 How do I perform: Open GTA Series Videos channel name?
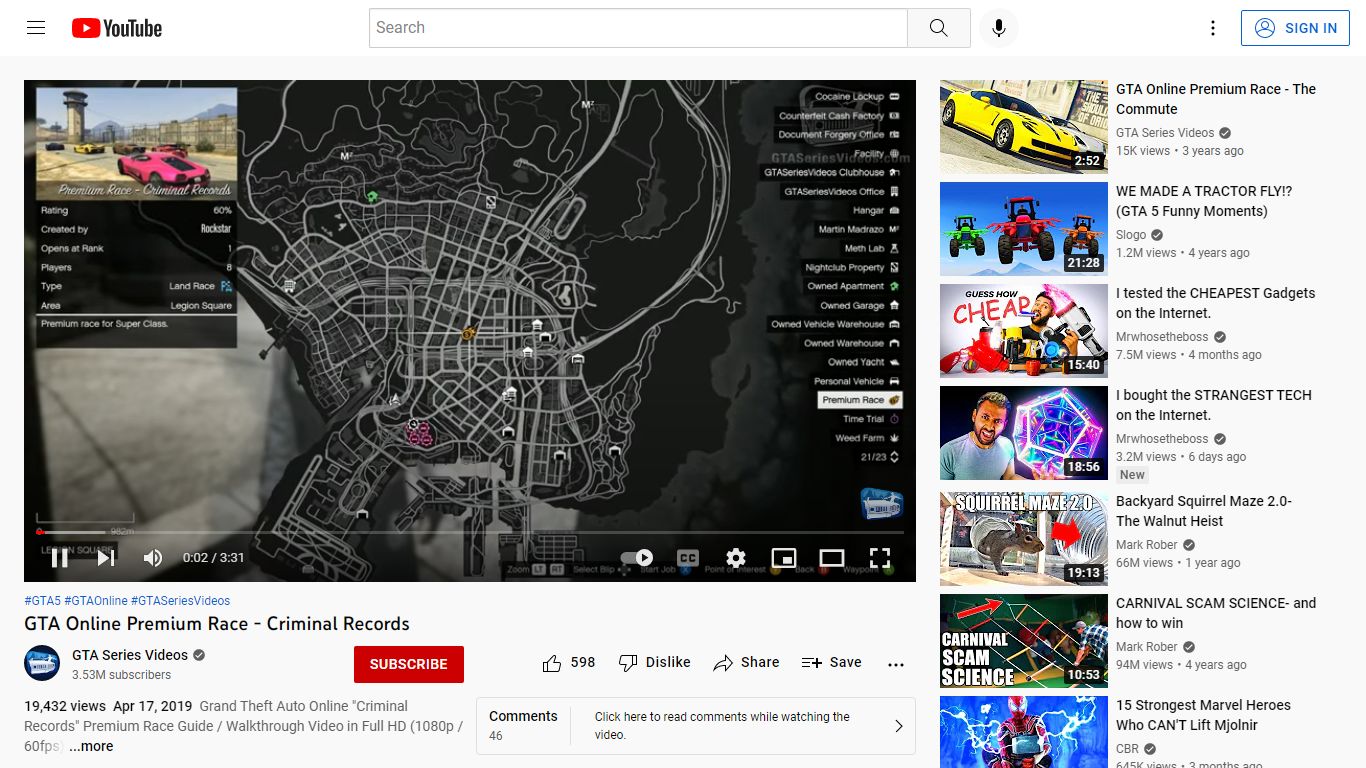(x=130, y=655)
